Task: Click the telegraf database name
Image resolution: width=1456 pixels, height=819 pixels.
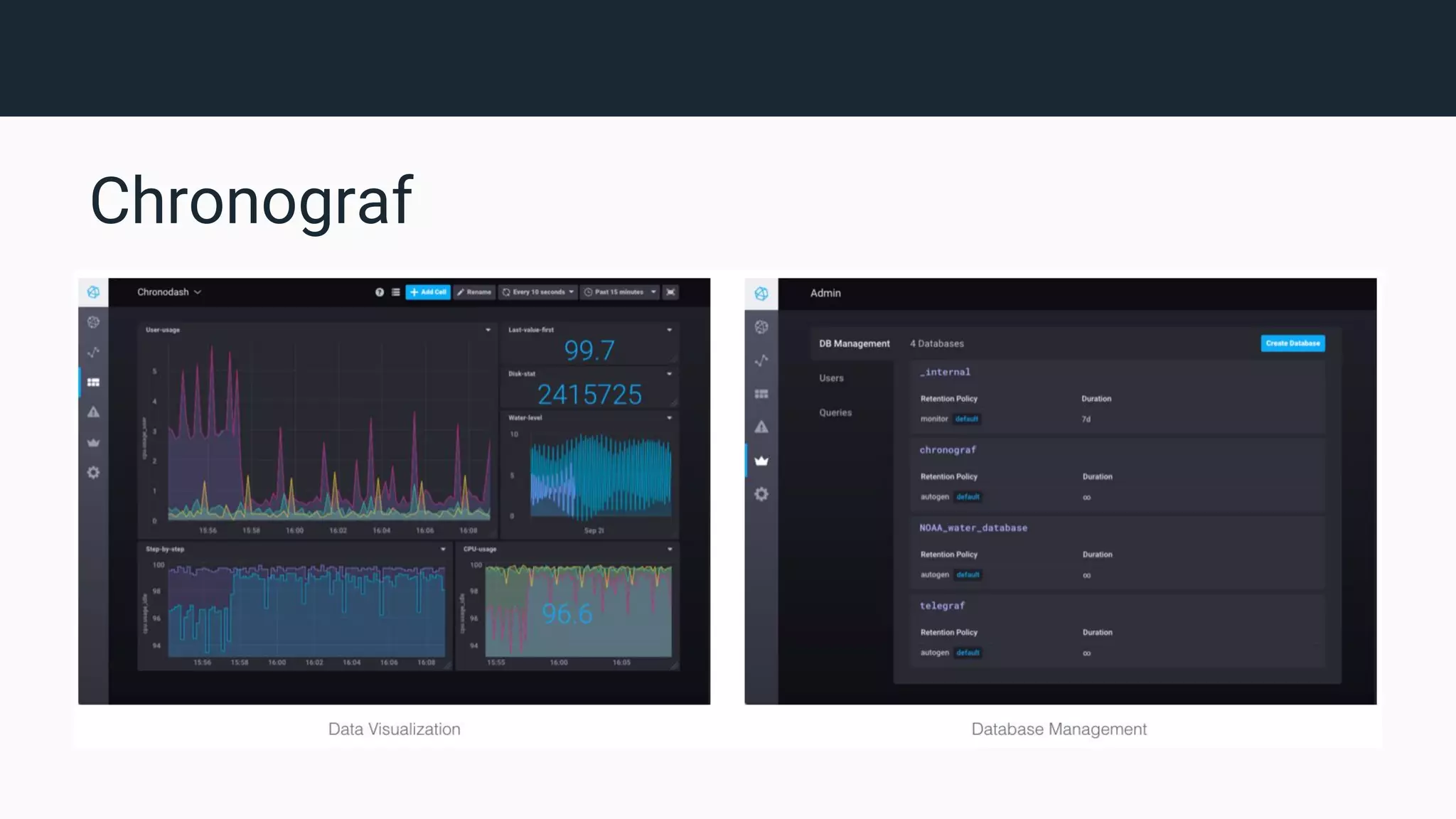Action: tap(942, 606)
